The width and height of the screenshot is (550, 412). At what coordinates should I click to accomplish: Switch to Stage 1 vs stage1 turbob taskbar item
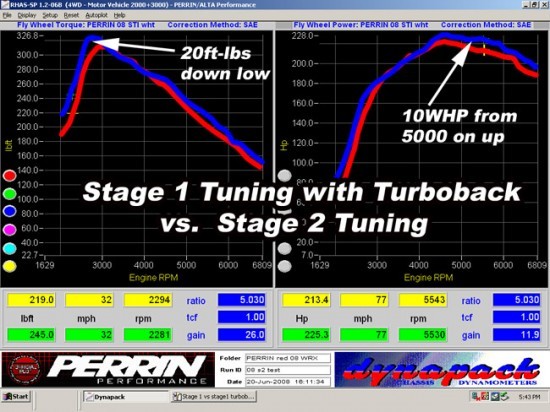[214, 397]
